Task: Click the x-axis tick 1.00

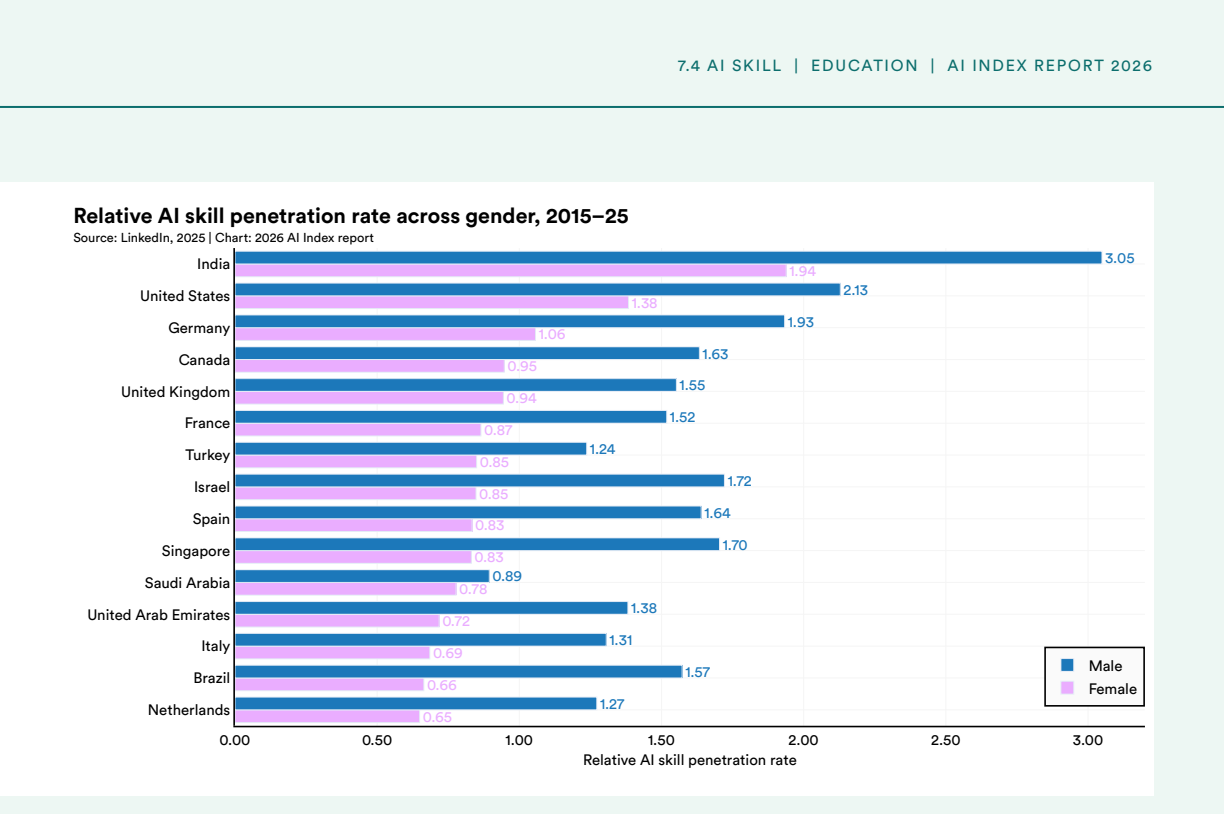Action: coord(518,741)
